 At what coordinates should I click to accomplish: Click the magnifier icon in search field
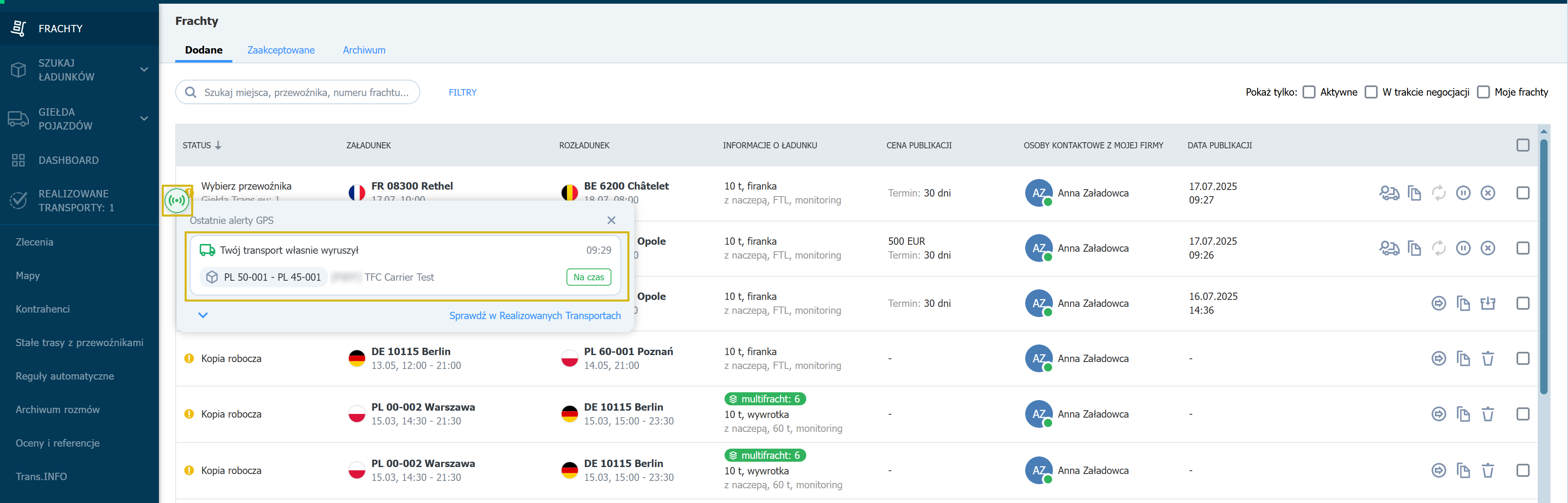pyautogui.click(x=190, y=93)
